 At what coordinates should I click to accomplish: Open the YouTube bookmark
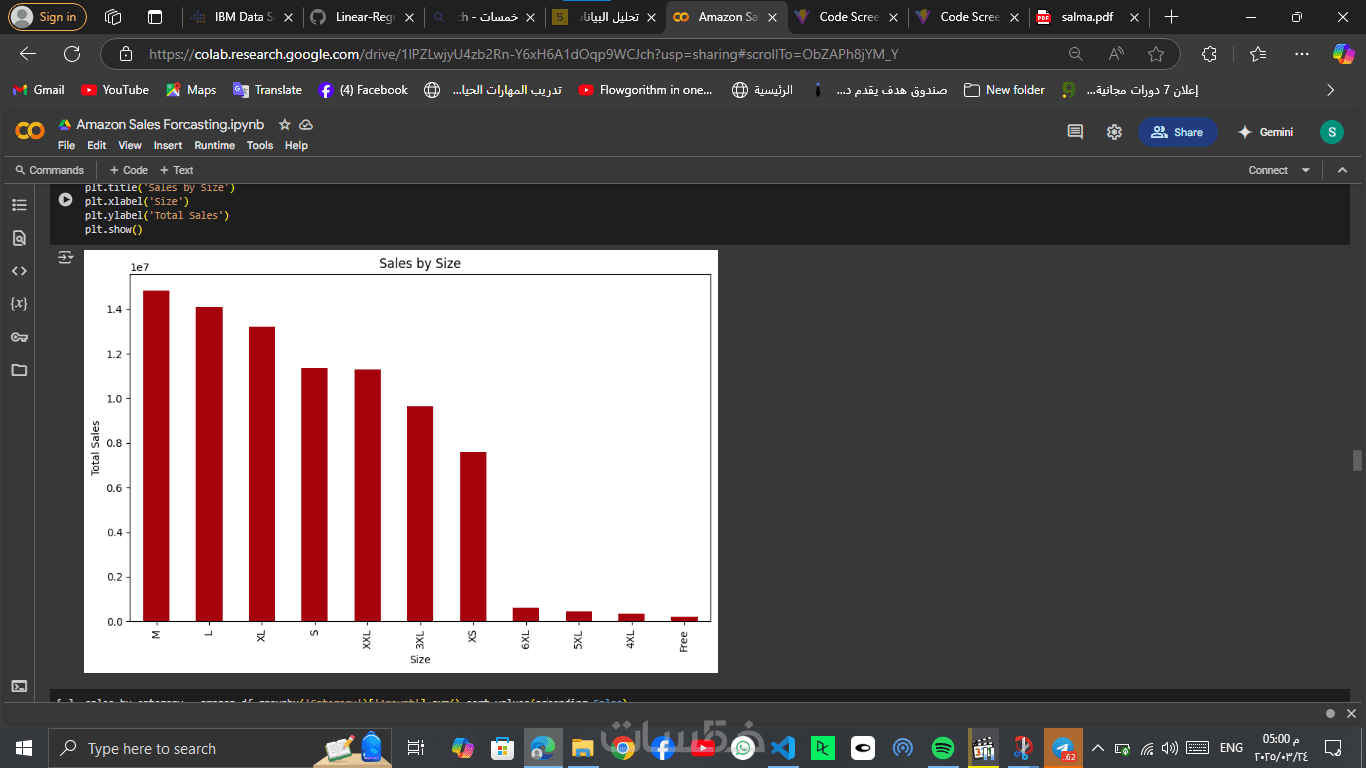[115, 90]
